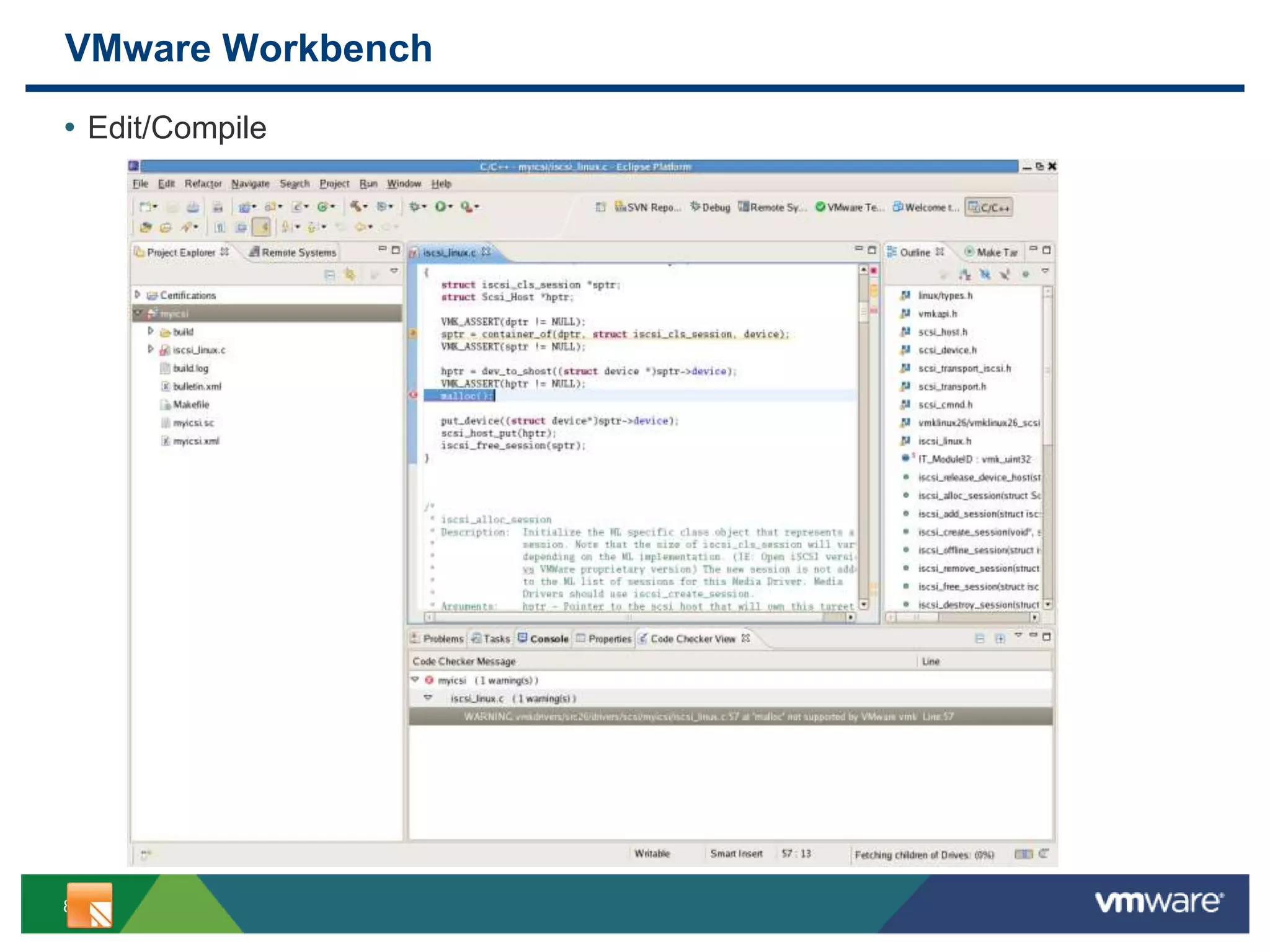Open the File menu
The width and height of the screenshot is (1270, 952).
140,183
